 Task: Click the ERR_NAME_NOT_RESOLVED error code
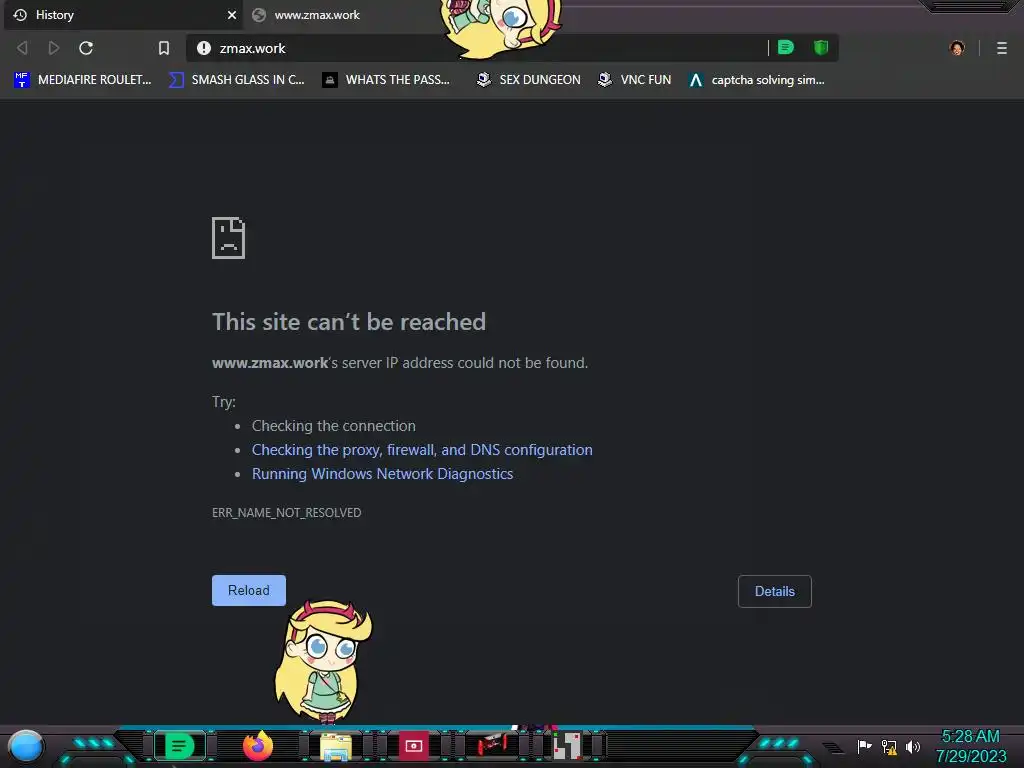[287, 513]
